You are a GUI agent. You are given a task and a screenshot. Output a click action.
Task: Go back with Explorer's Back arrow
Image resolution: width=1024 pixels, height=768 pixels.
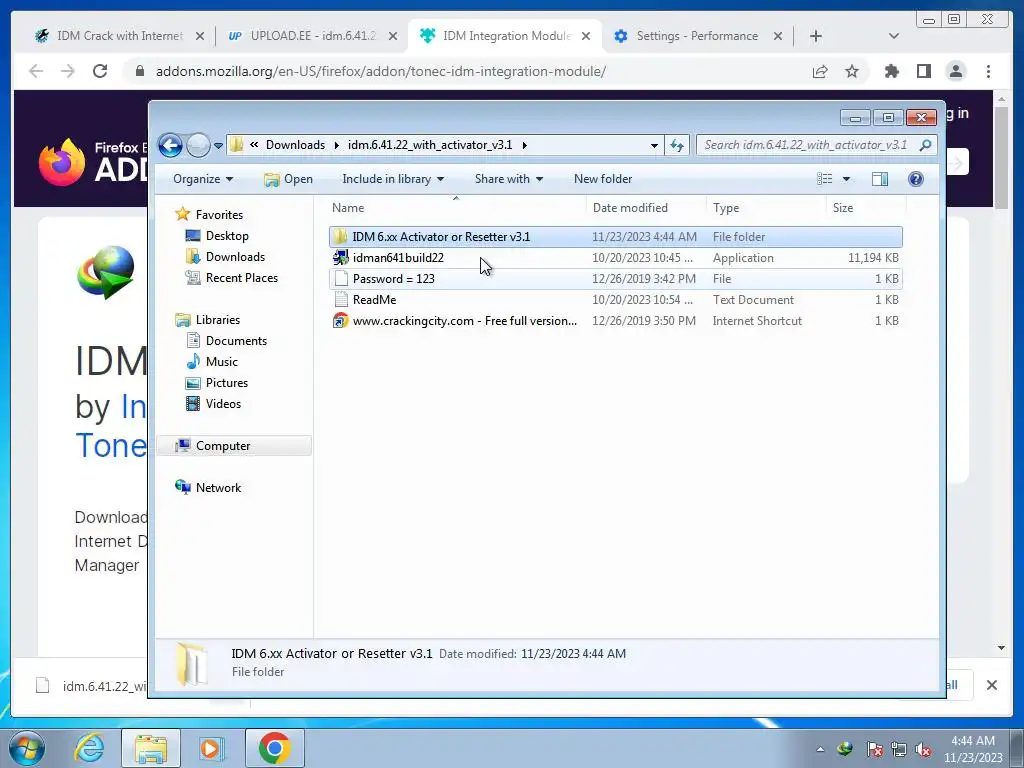click(170, 145)
